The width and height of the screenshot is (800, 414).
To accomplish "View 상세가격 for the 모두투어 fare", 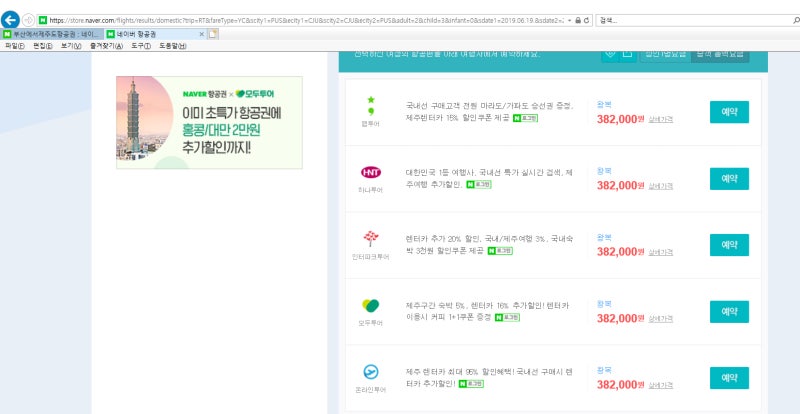I will click(661, 319).
